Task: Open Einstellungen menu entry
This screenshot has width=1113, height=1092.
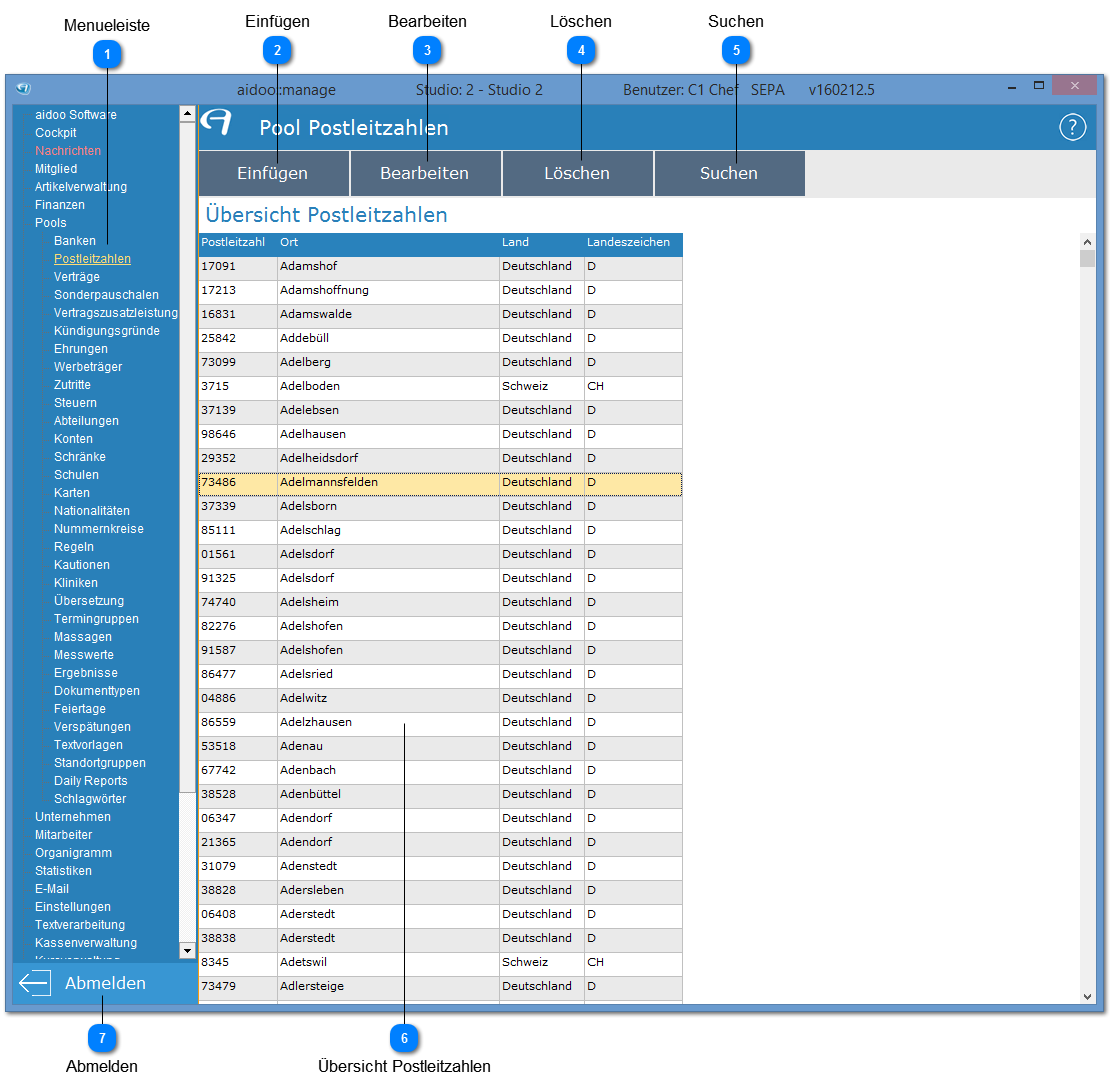Action: pyautogui.click(x=73, y=907)
